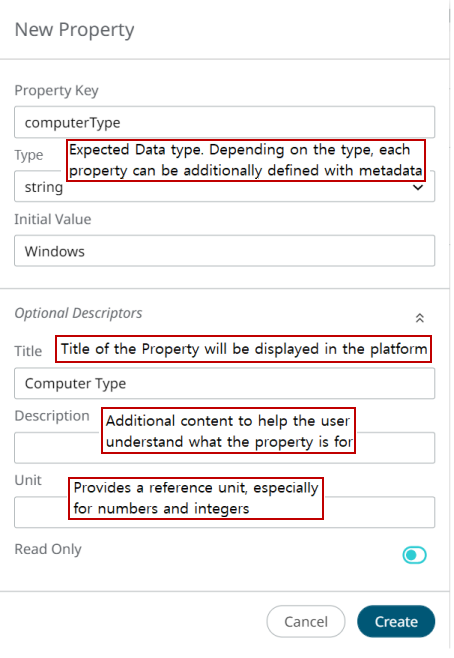Click the Type dropdown chevron arrow
The width and height of the screenshot is (454, 658).
coord(418,188)
